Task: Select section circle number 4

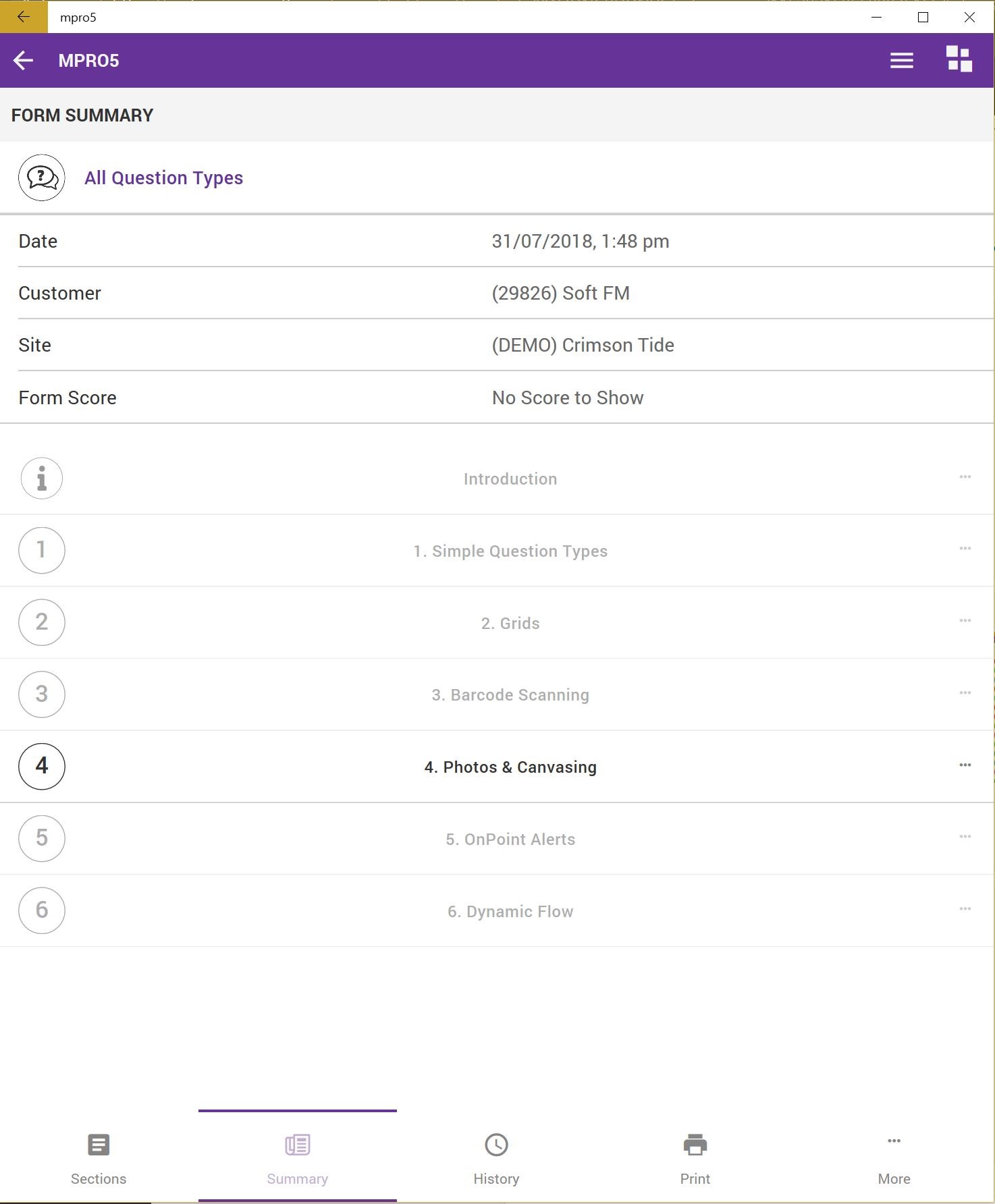Action: [x=42, y=766]
